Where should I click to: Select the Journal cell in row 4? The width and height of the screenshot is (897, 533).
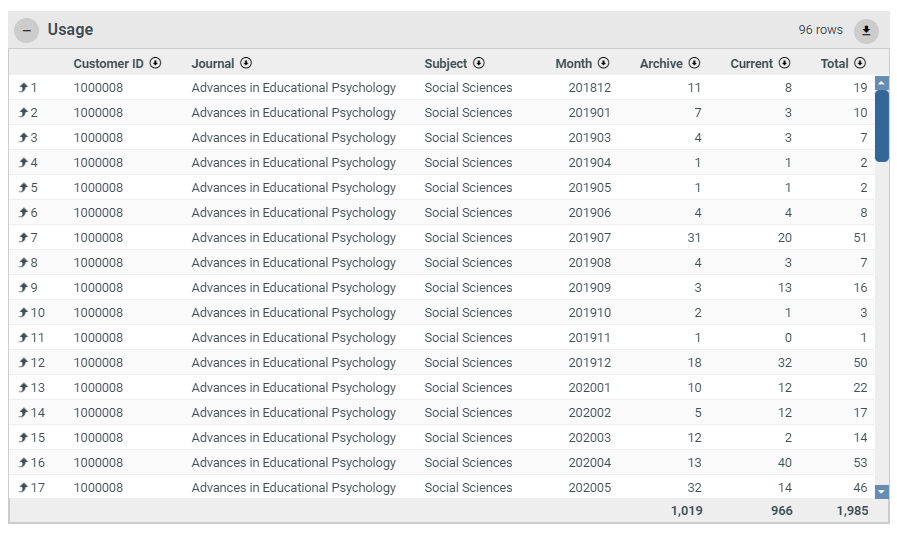[293, 163]
